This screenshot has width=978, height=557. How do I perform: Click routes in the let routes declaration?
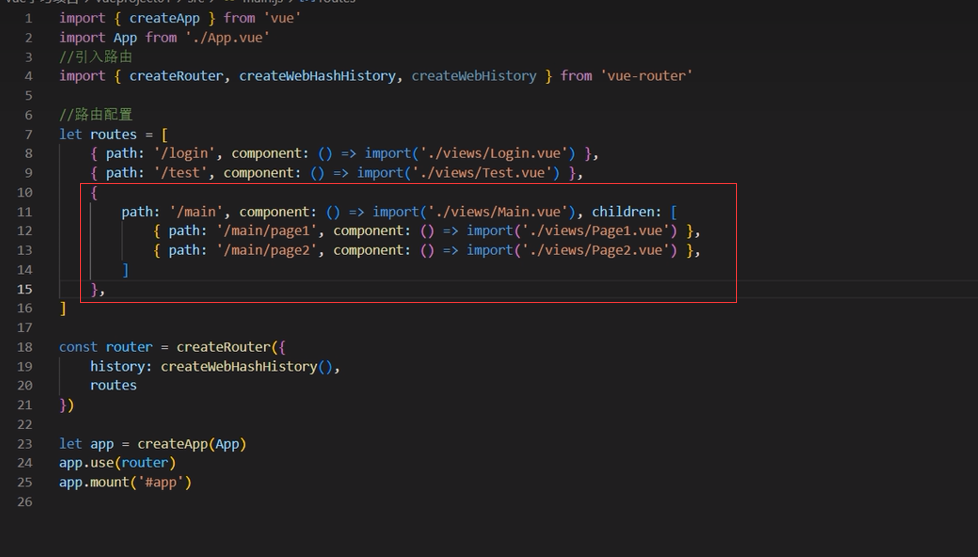pyautogui.click(x=114, y=134)
